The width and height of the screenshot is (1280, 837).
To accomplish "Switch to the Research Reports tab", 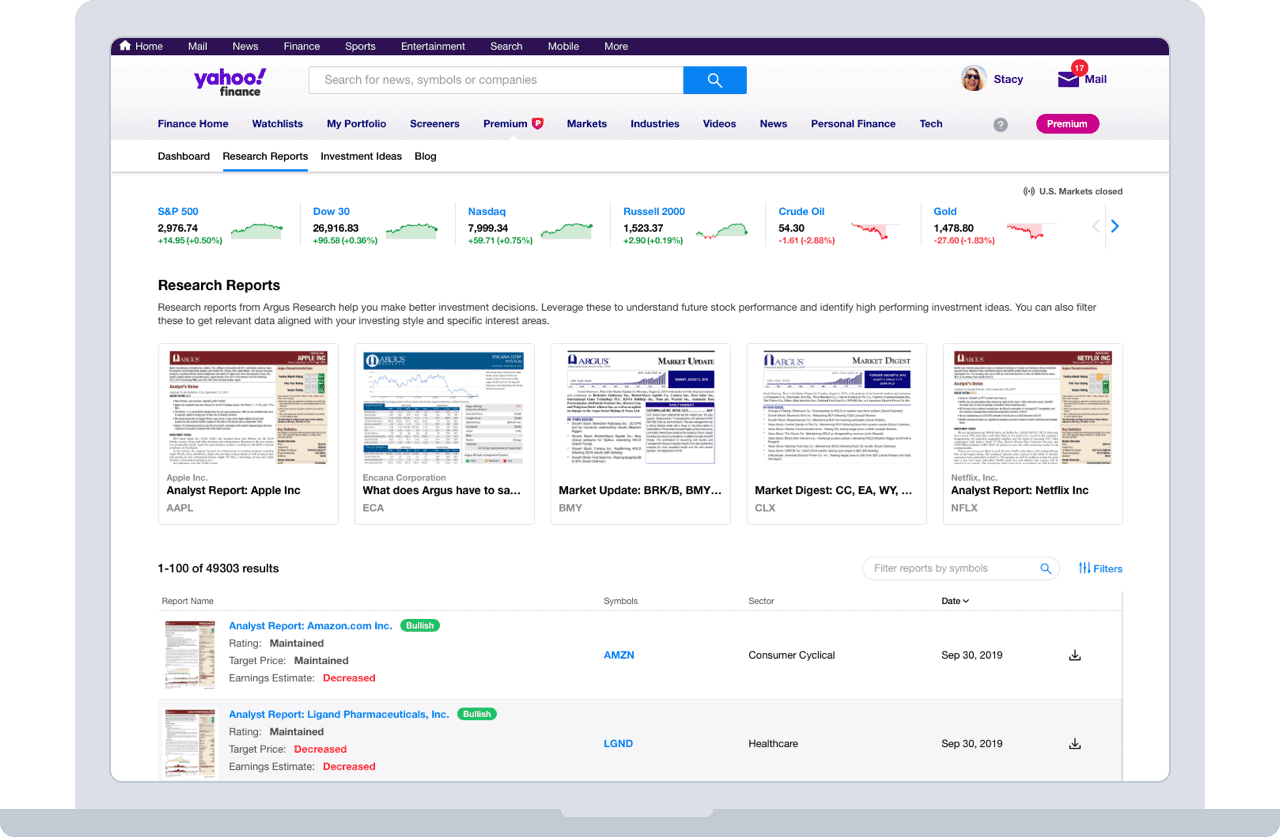I will pyautogui.click(x=265, y=156).
